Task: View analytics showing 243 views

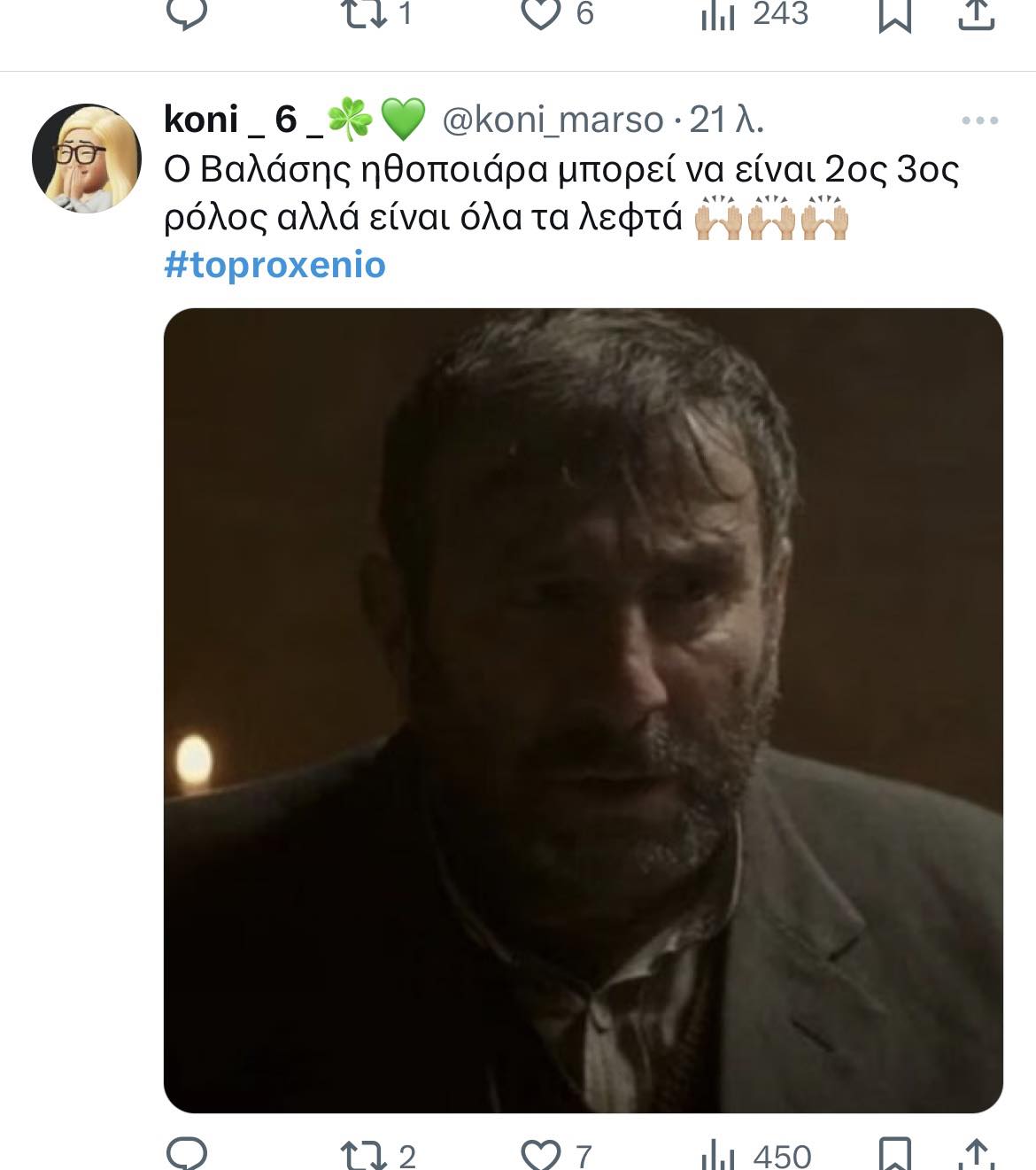Action: pos(718,14)
